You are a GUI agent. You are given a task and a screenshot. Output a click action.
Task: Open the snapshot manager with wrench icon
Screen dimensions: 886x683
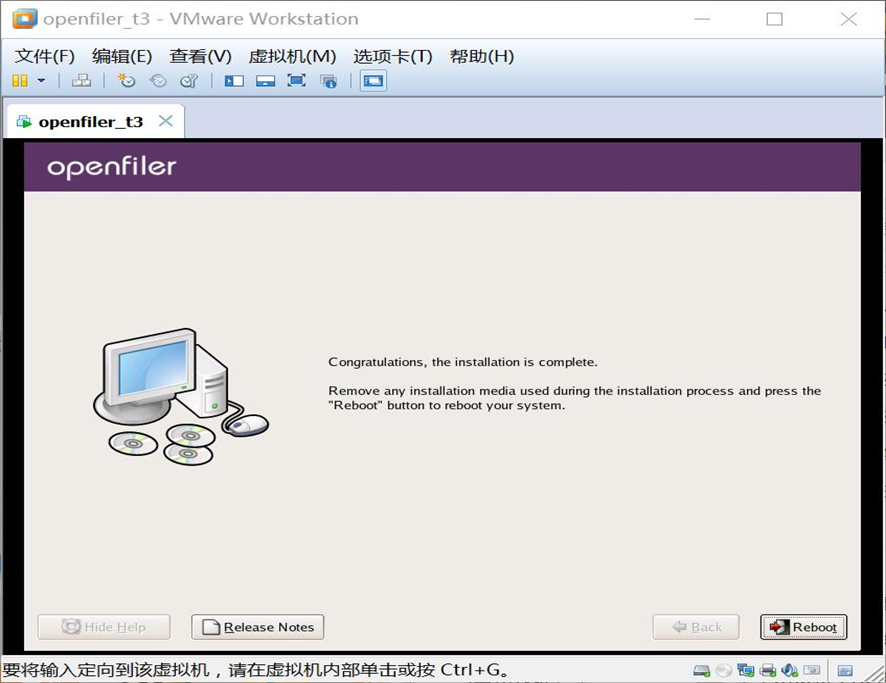coord(189,81)
